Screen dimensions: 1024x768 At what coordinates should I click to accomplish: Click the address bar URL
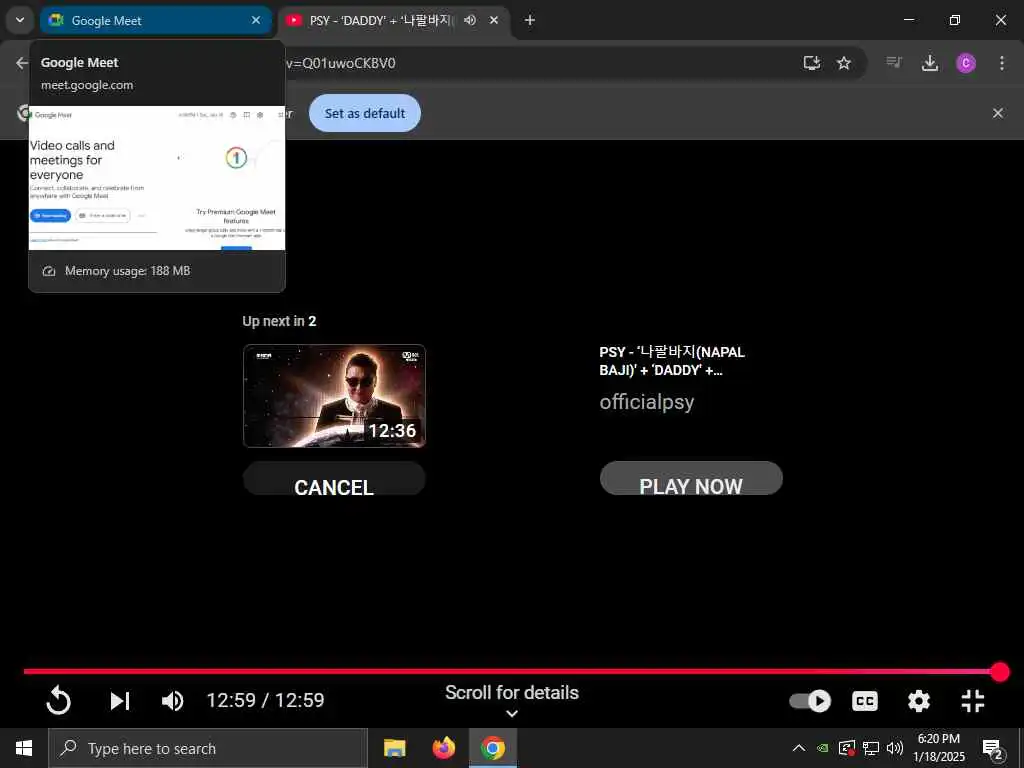(x=340, y=63)
